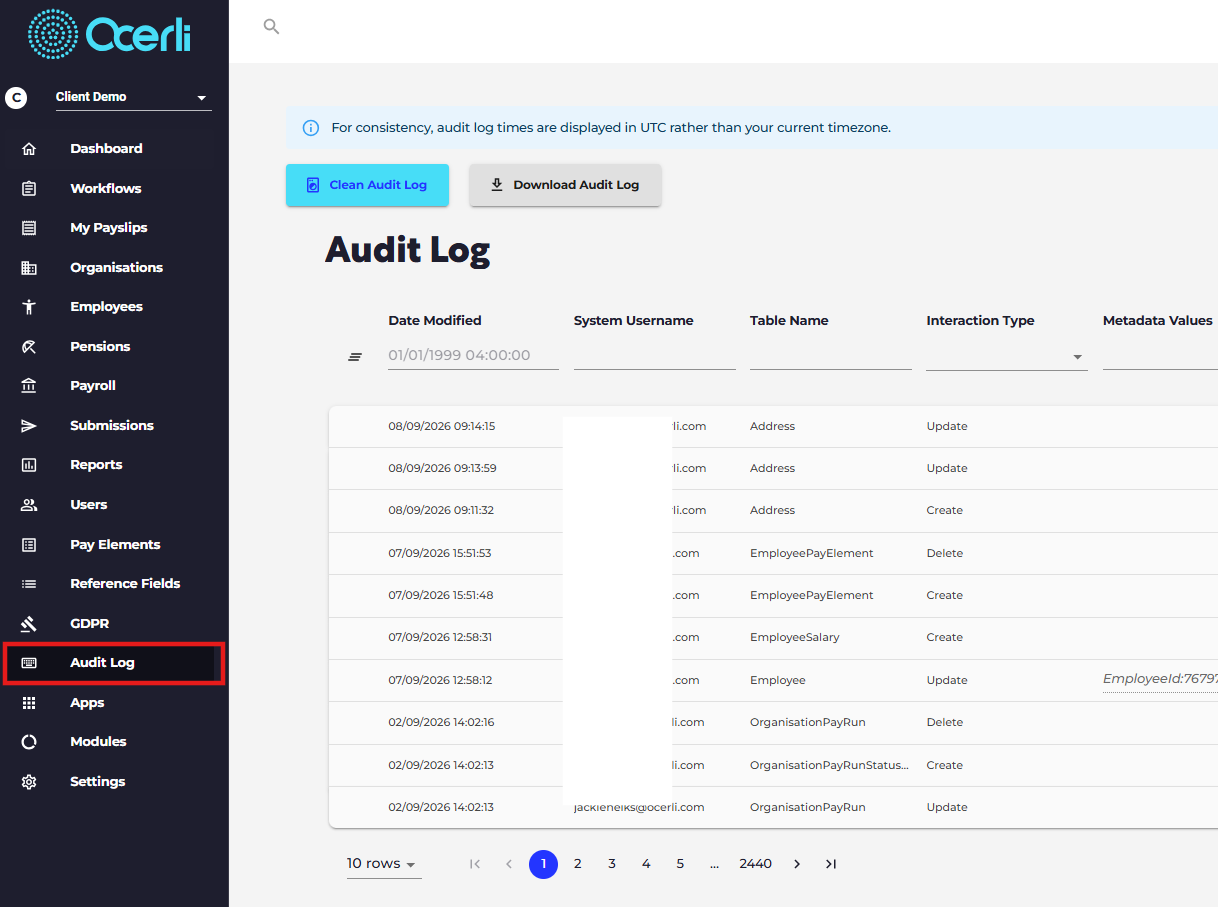1218x907 pixels.
Task: Click the GDPR gavel icon
Action: point(29,624)
